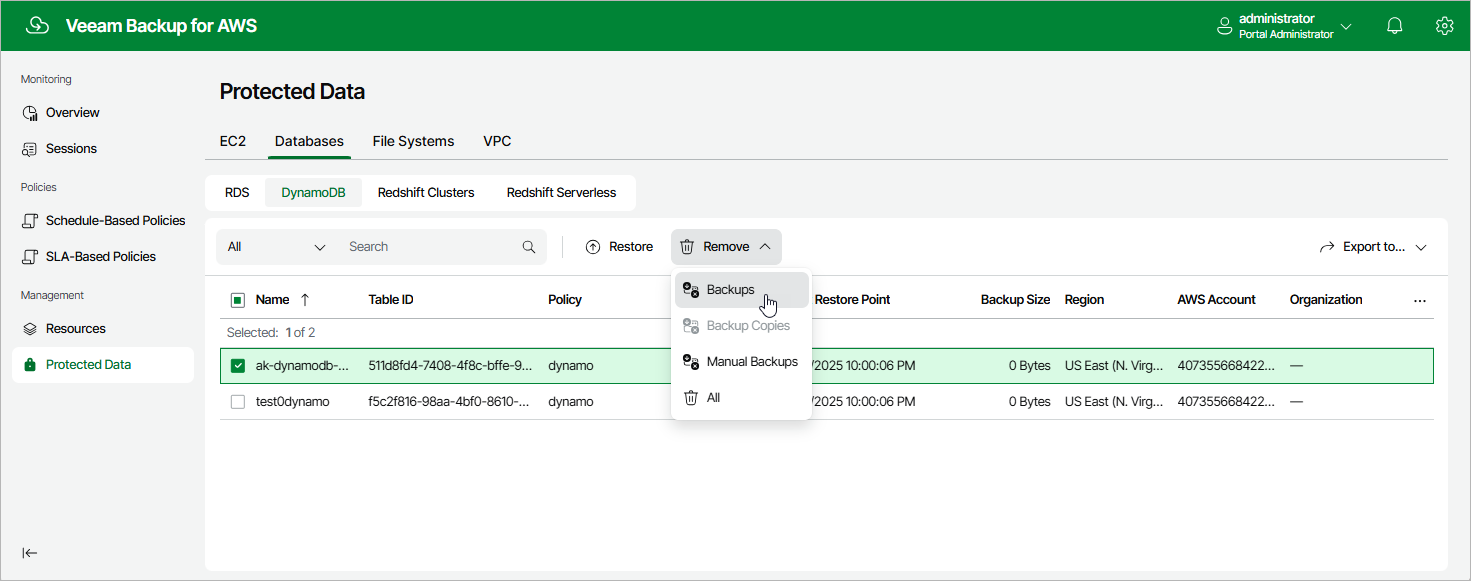Viewport: 1471px width, 581px height.
Task: Click the Policy column header
Action: point(565,300)
